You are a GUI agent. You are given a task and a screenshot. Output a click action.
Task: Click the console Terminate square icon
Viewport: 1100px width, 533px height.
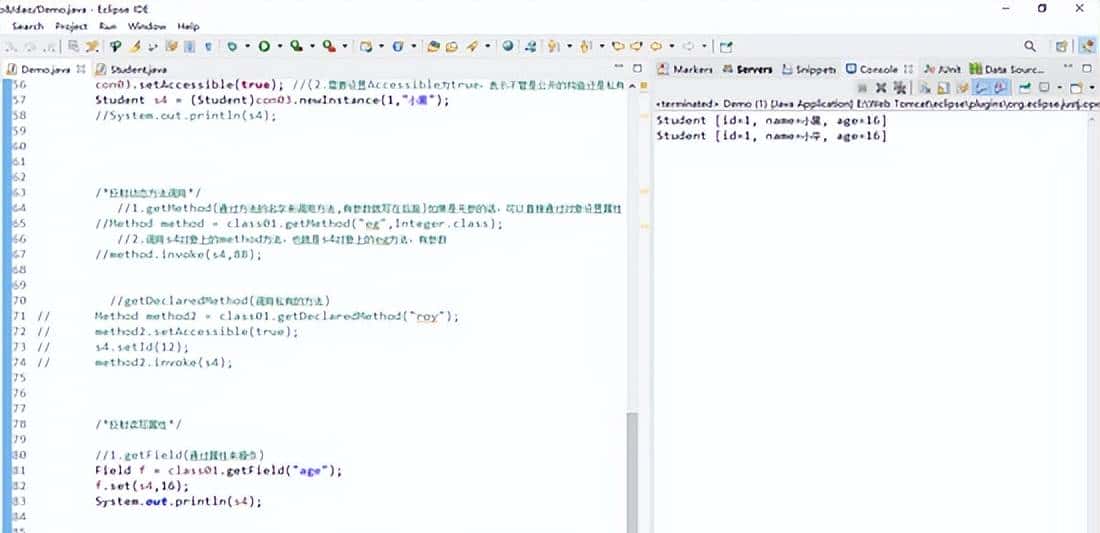click(x=862, y=88)
